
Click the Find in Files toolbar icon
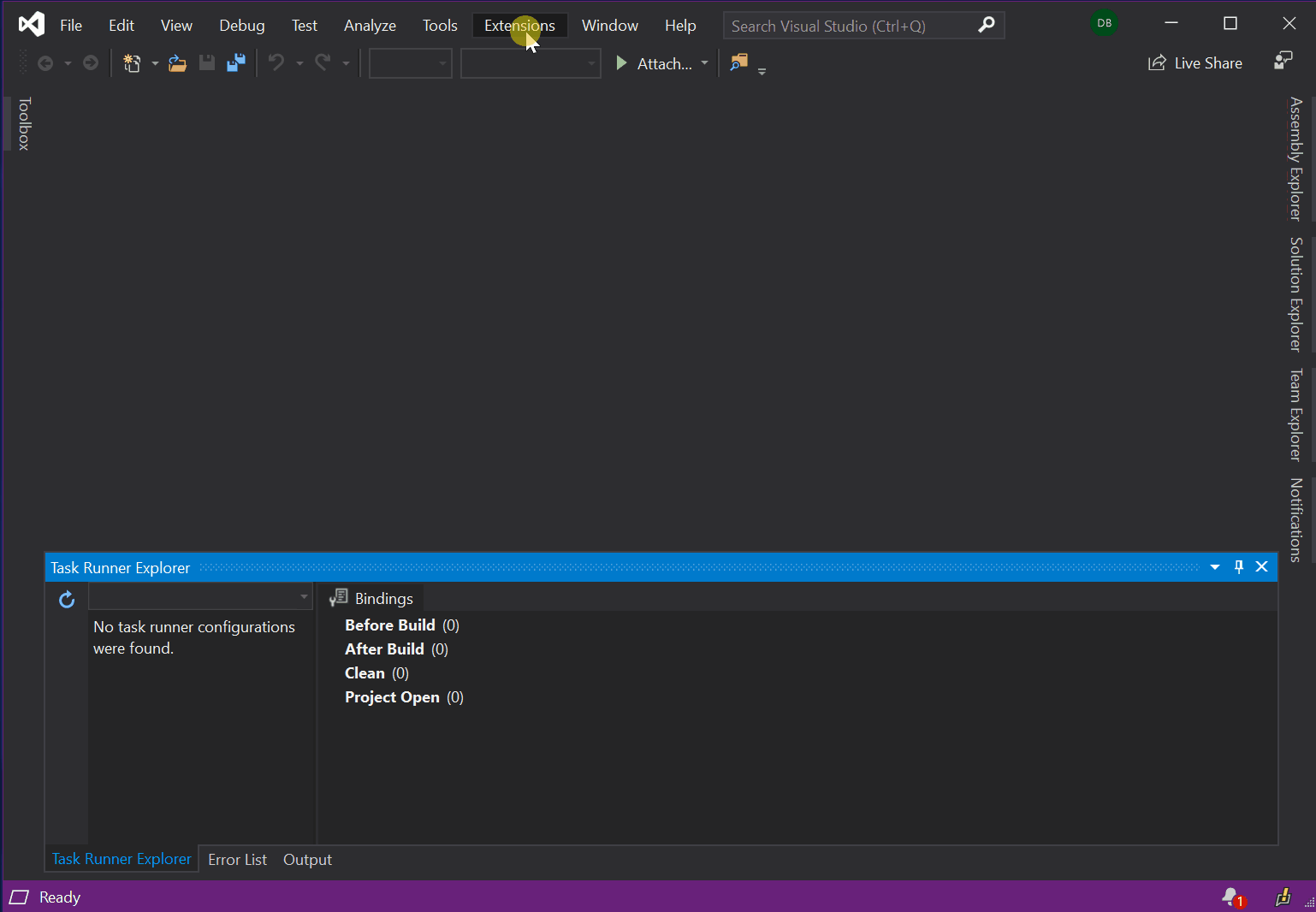tap(739, 62)
